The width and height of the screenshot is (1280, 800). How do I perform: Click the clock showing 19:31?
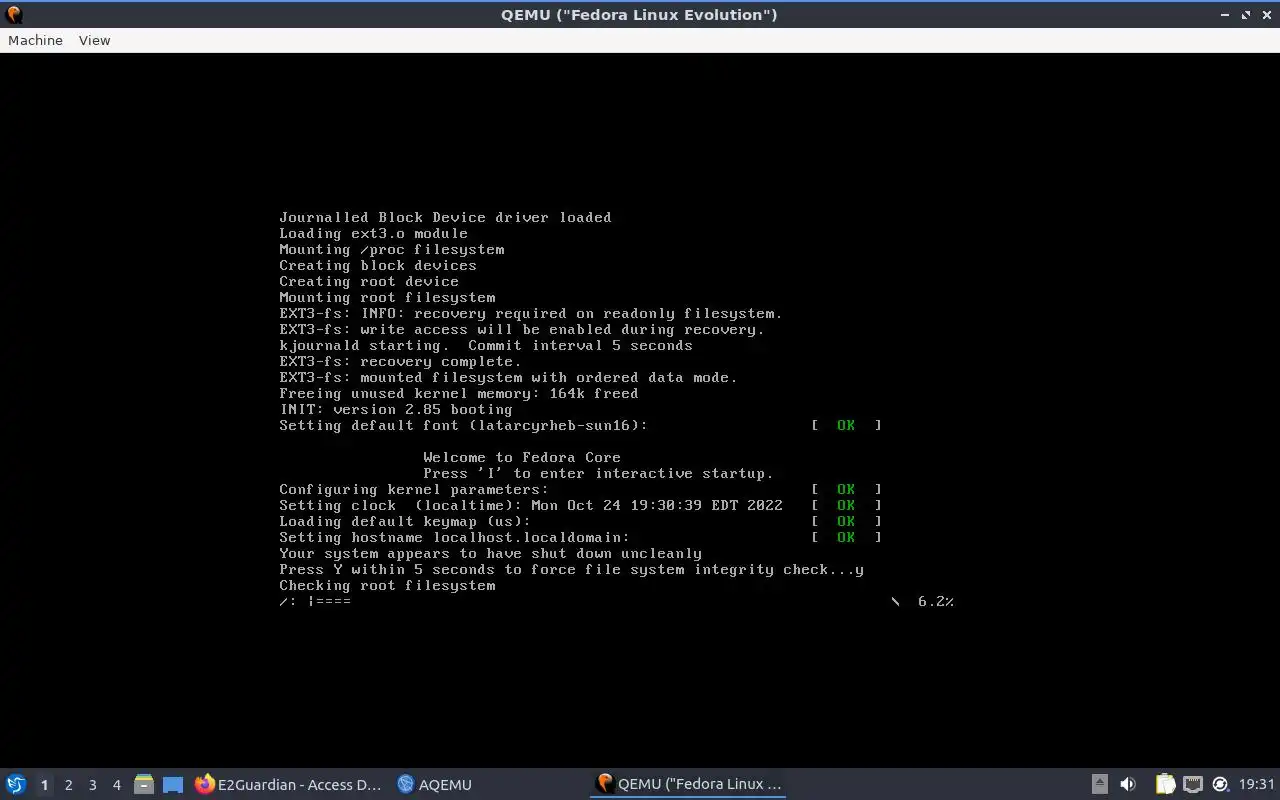click(1257, 784)
